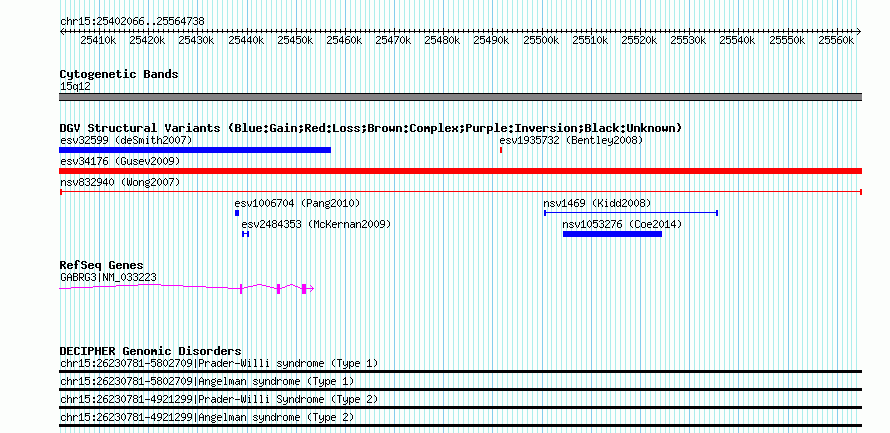The height and width of the screenshot is (433, 890).
Task: Click the 25540k ruler tick label
Action: pos(738,40)
